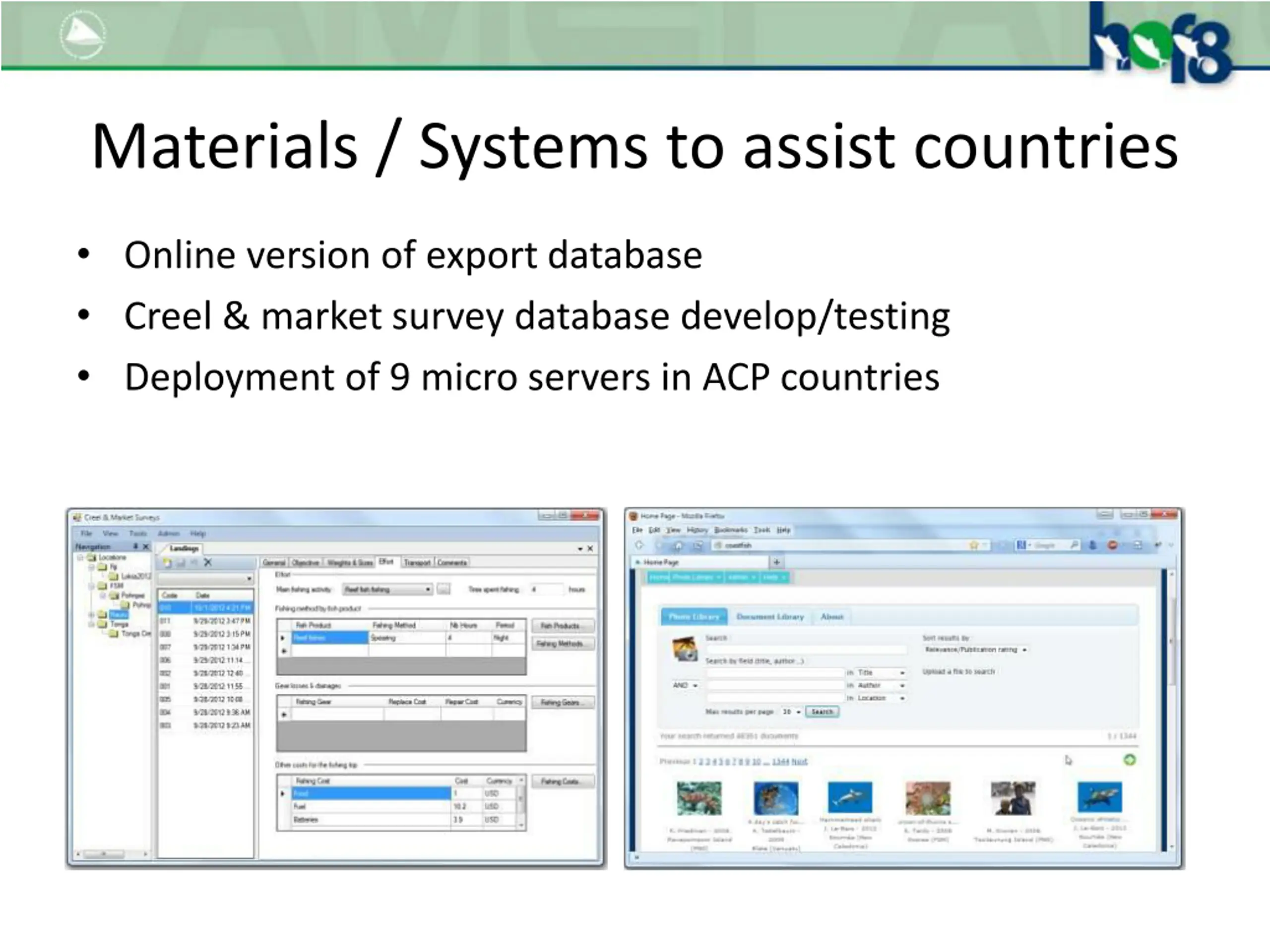The width and height of the screenshot is (1270, 952).
Task: Click Firefox back arrow icon
Action: point(639,545)
